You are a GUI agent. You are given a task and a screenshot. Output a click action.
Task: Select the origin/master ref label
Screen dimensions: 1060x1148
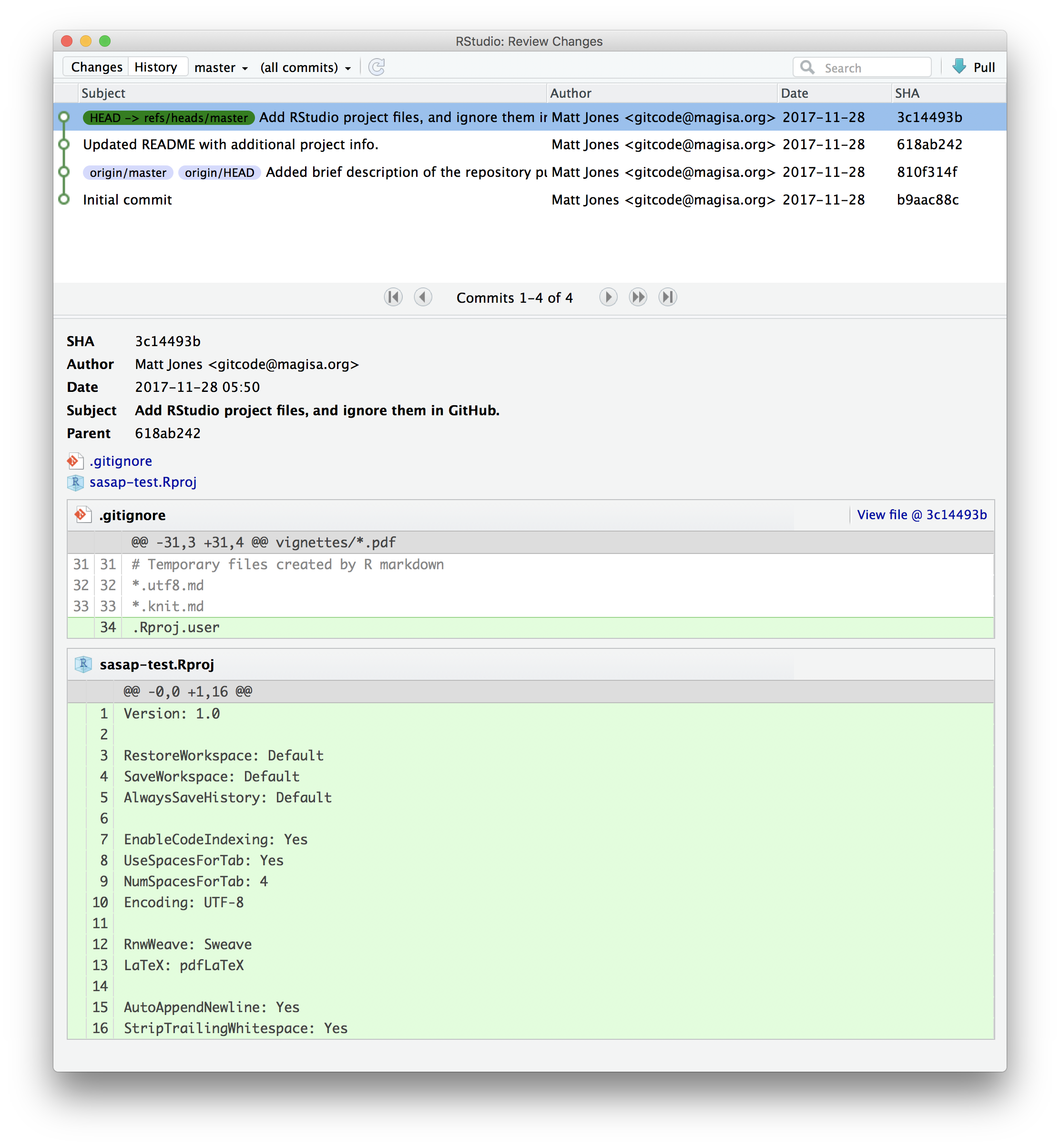coord(128,173)
